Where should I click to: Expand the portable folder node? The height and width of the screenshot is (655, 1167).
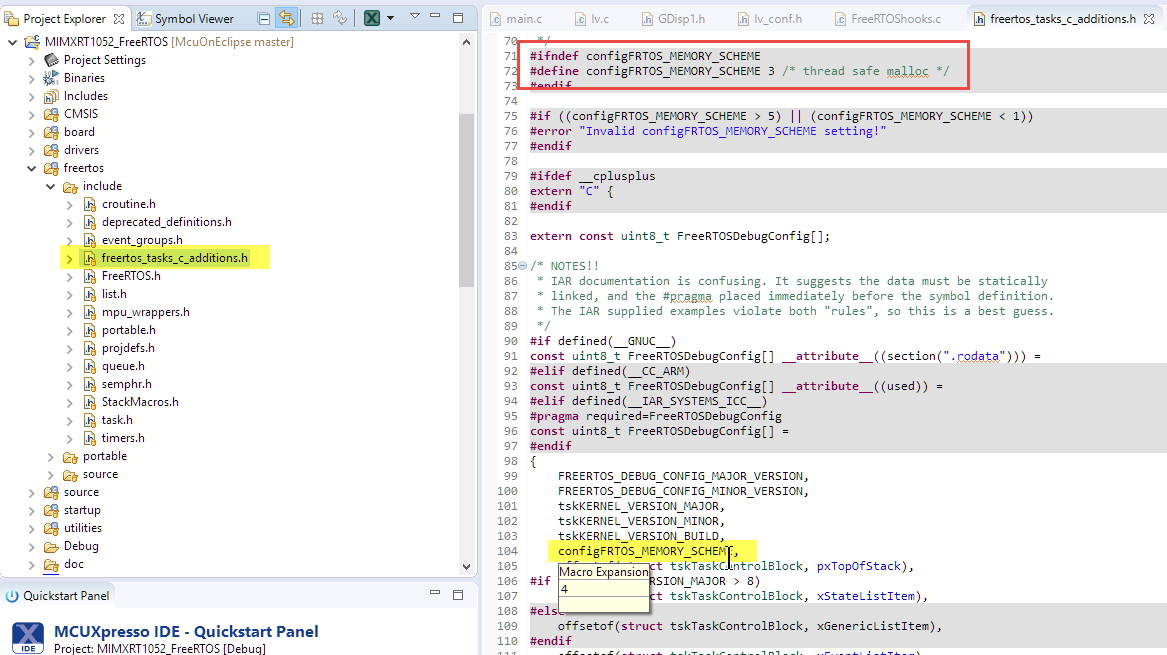tap(51, 456)
